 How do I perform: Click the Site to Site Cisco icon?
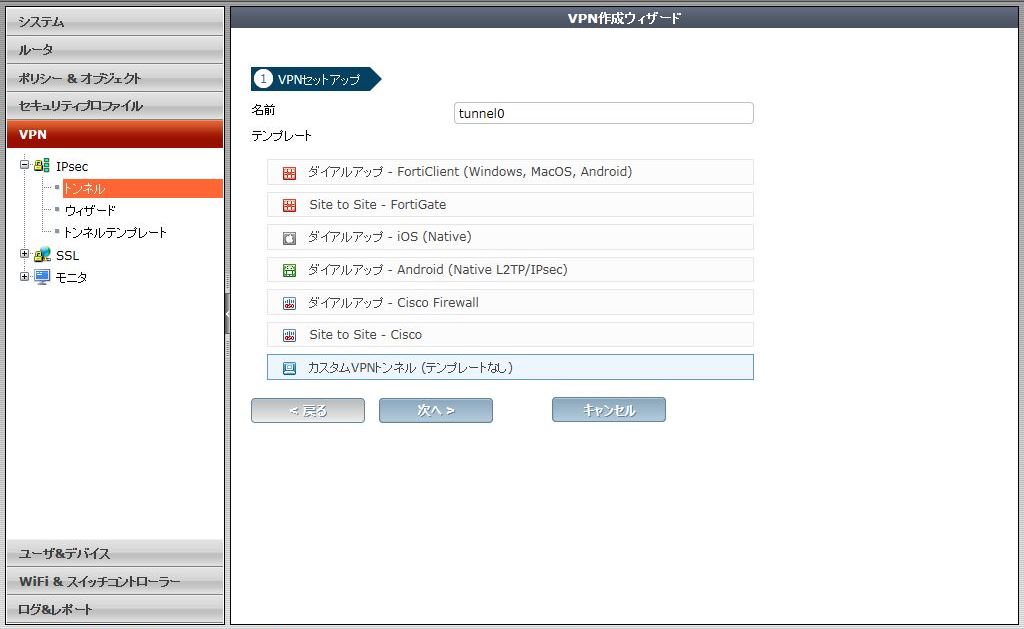289,335
